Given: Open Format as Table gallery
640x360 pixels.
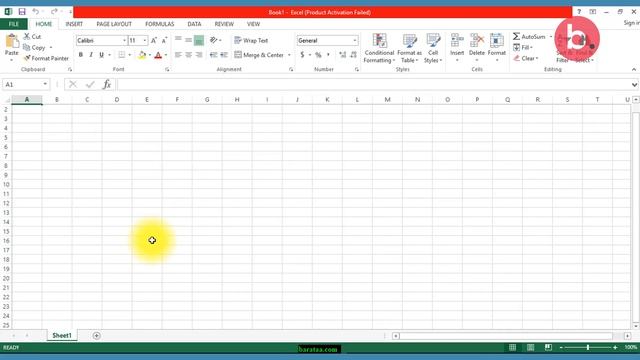Looking at the screenshot, I should 409,49.
